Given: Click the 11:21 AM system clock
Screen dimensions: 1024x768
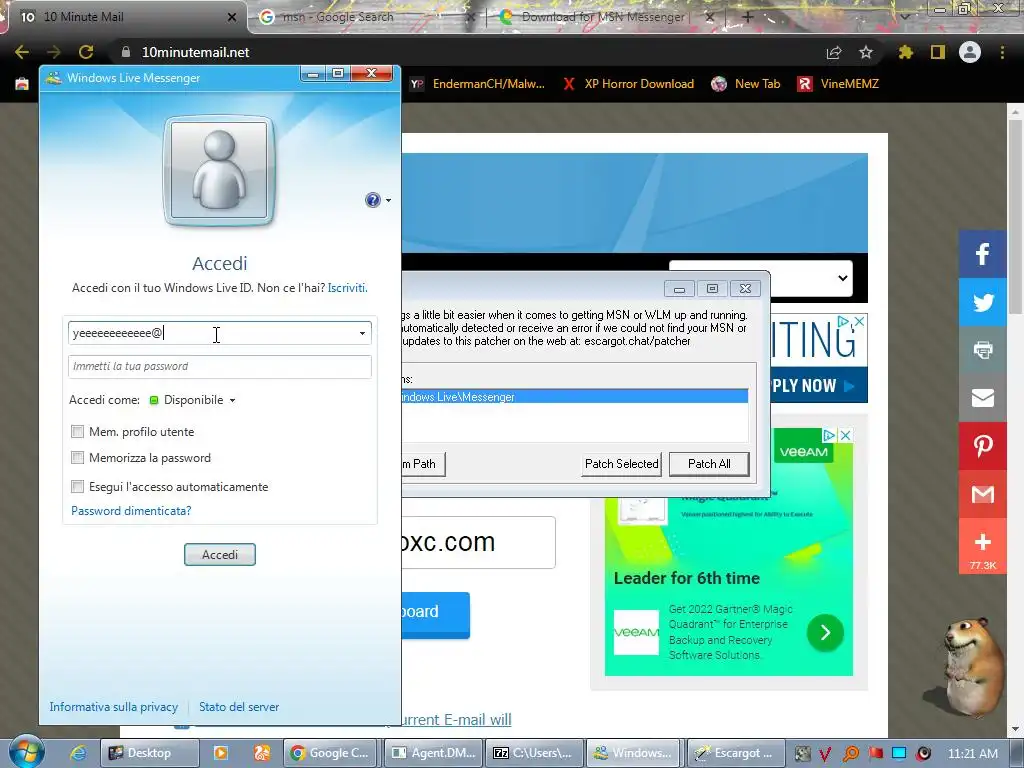Looking at the screenshot, I should pos(972,753).
